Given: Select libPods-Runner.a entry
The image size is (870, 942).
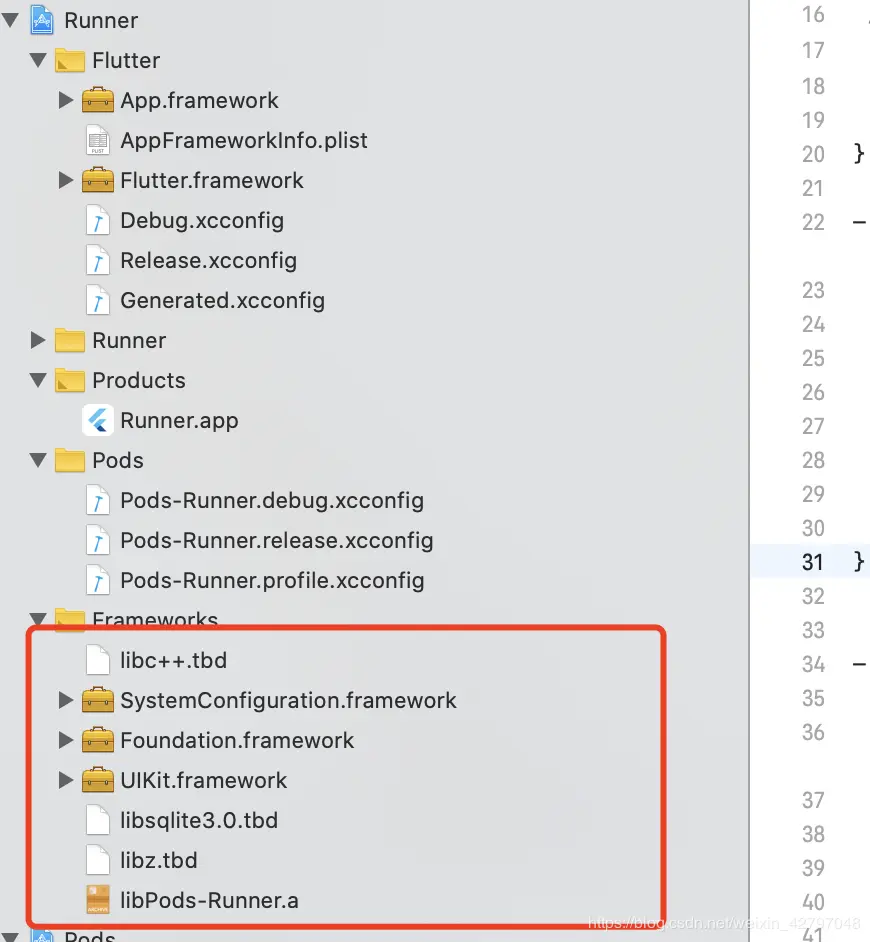Looking at the screenshot, I should click(x=210, y=900).
